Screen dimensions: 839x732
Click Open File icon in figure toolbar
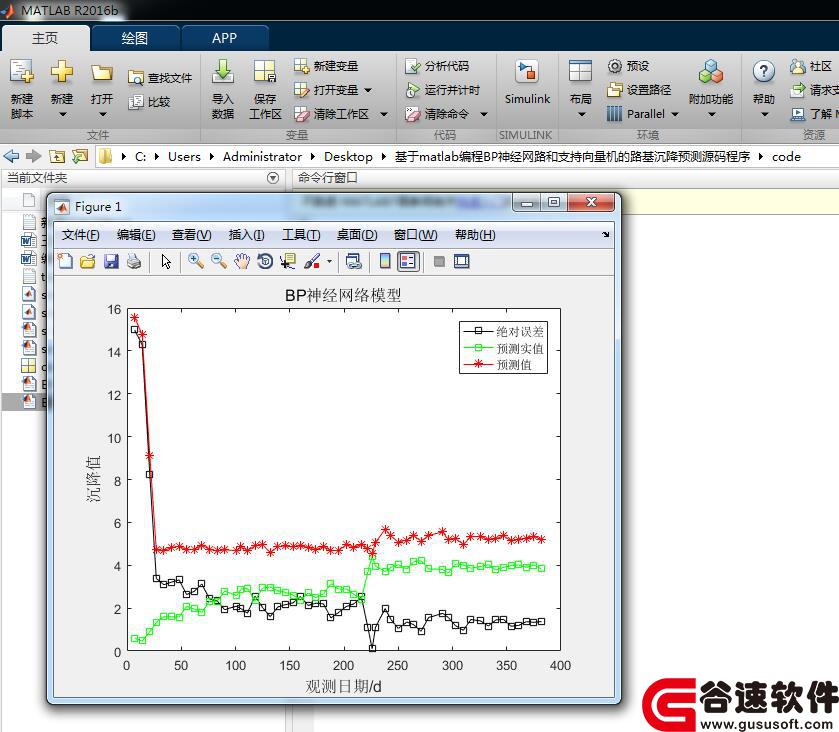[x=88, y=261]
